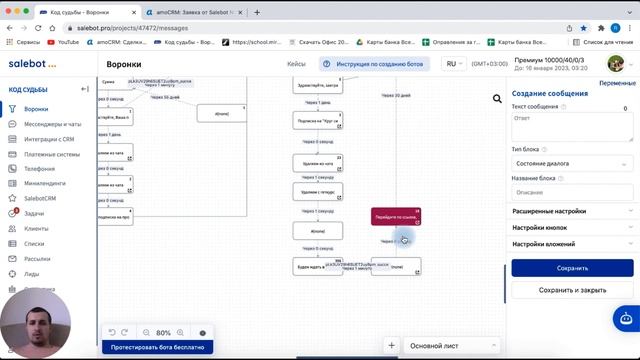Open the Кейсы link
The width and height of the screenshot is (640, 360).
coord(296,64)
